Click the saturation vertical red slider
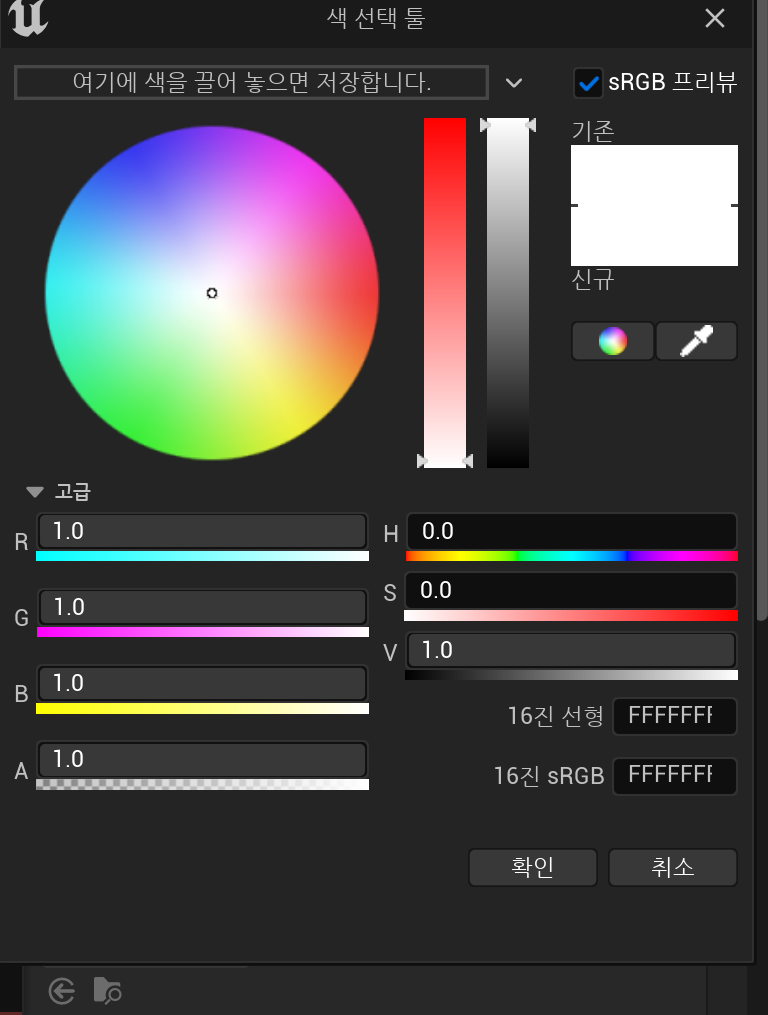 pyautogui.click(x=445, y=293)
